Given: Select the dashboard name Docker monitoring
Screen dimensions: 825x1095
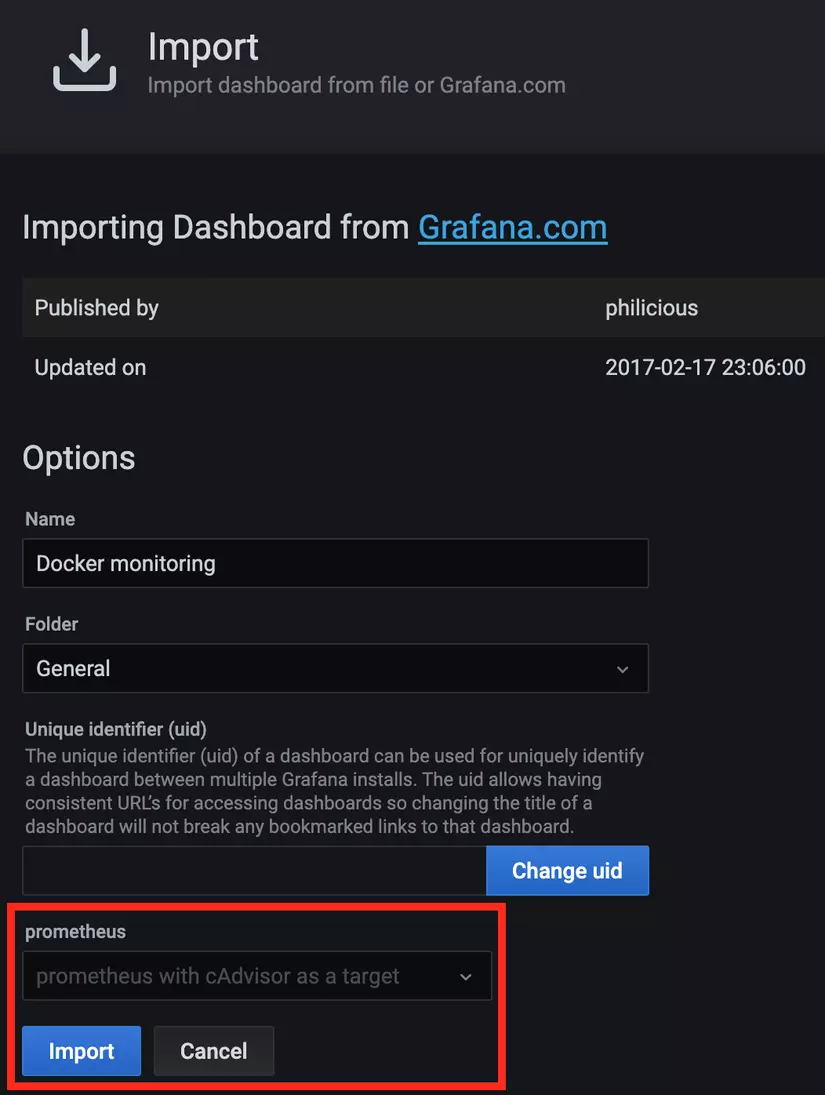Looking at the screenshot, I should pyautogui.click(x=124, y=563).
